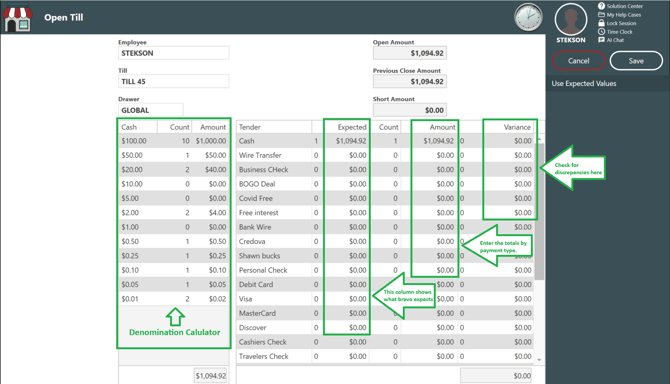The width and height of the screenshot is (670, 384).
Task: Click the tender list scrollbar thumb
Action: coord(539,211)
